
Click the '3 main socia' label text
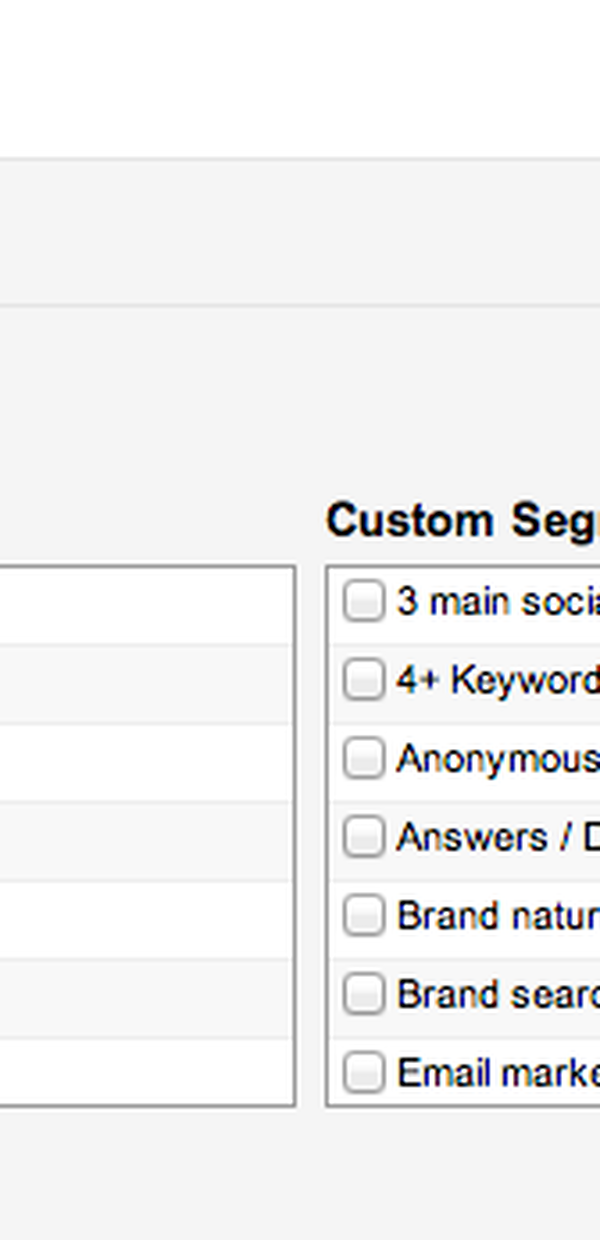coord(498,602)
